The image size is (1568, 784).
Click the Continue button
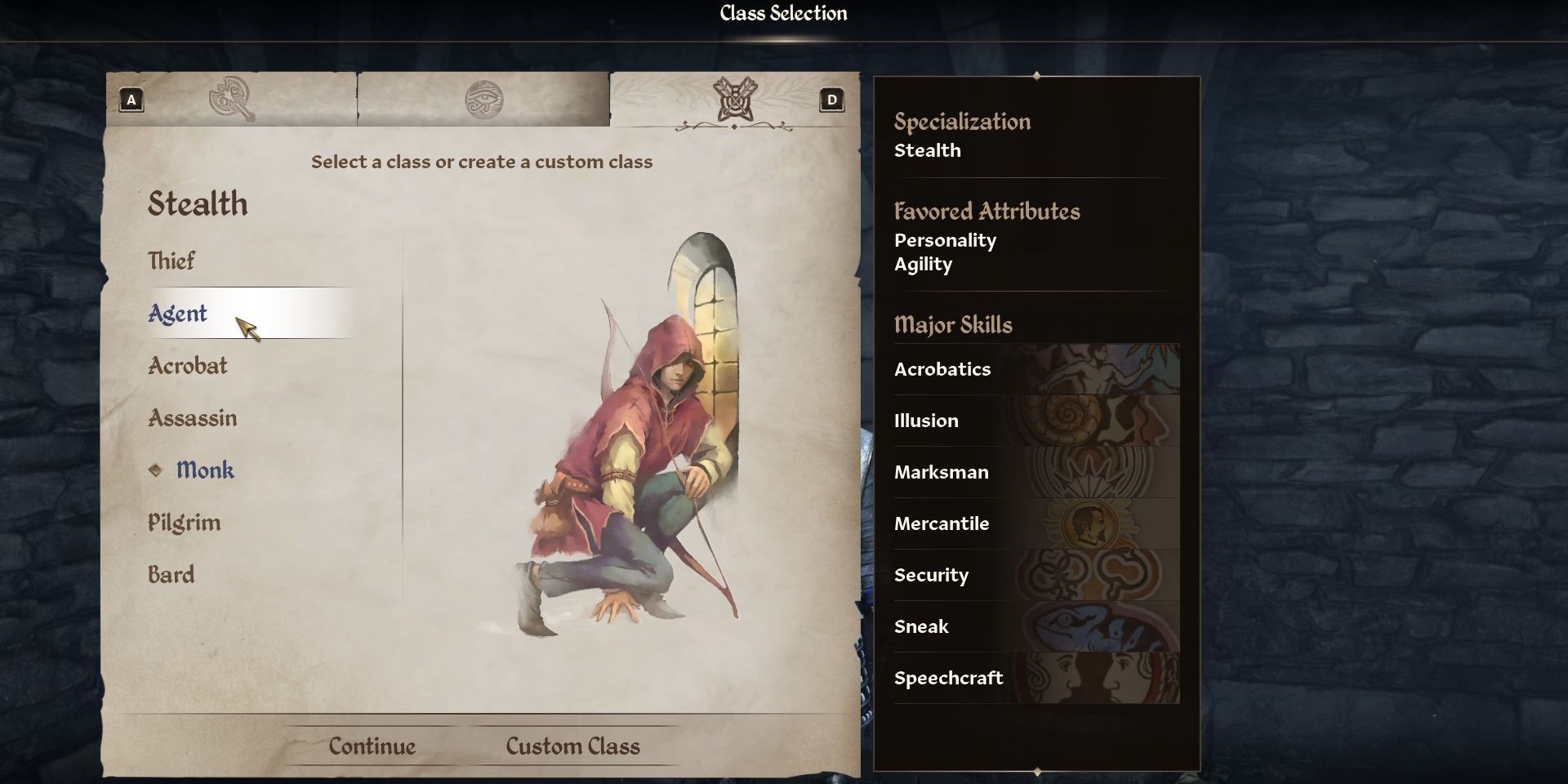372,746
